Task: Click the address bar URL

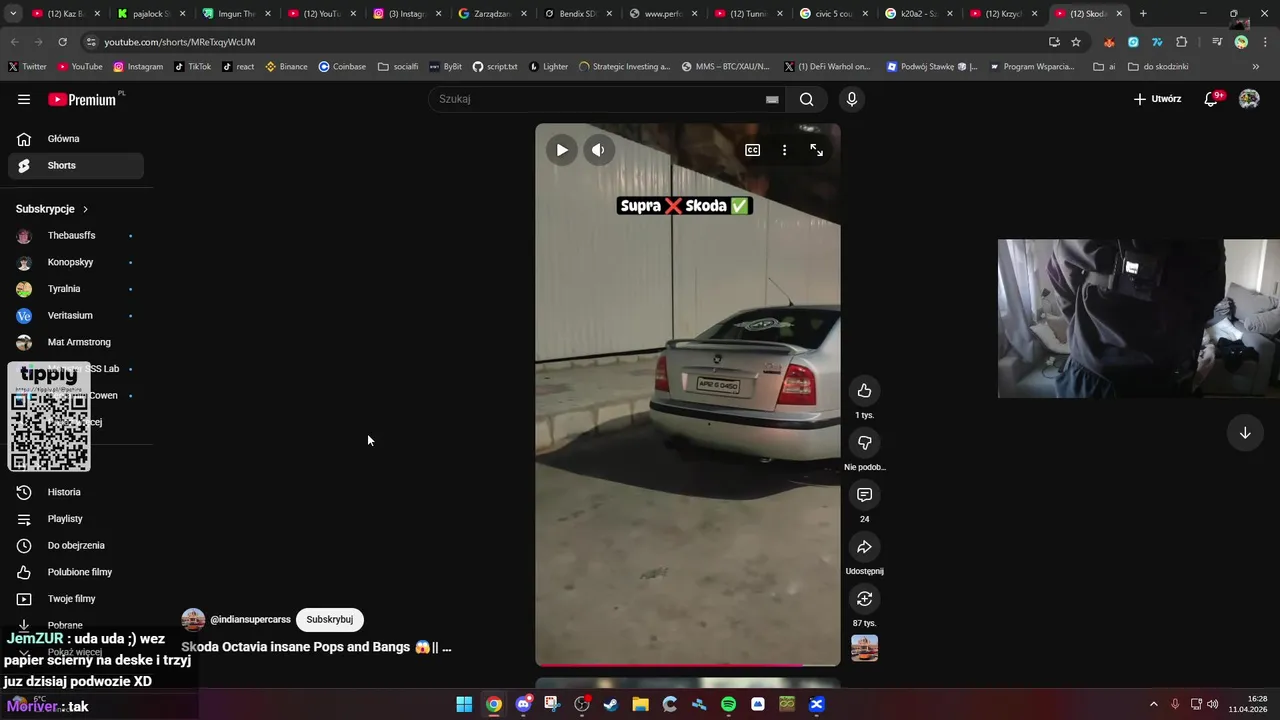Action: point(180,42)
